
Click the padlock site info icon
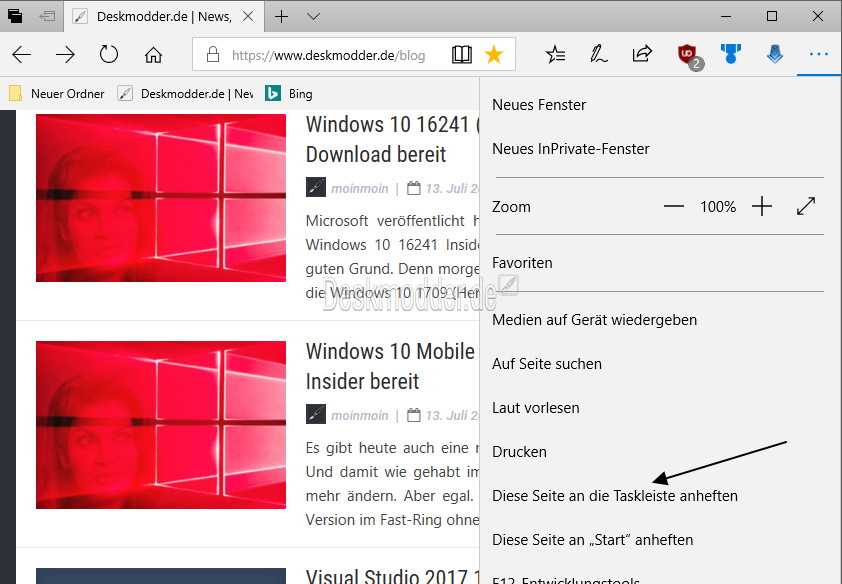pyautogui.click(x=213, y=54)
